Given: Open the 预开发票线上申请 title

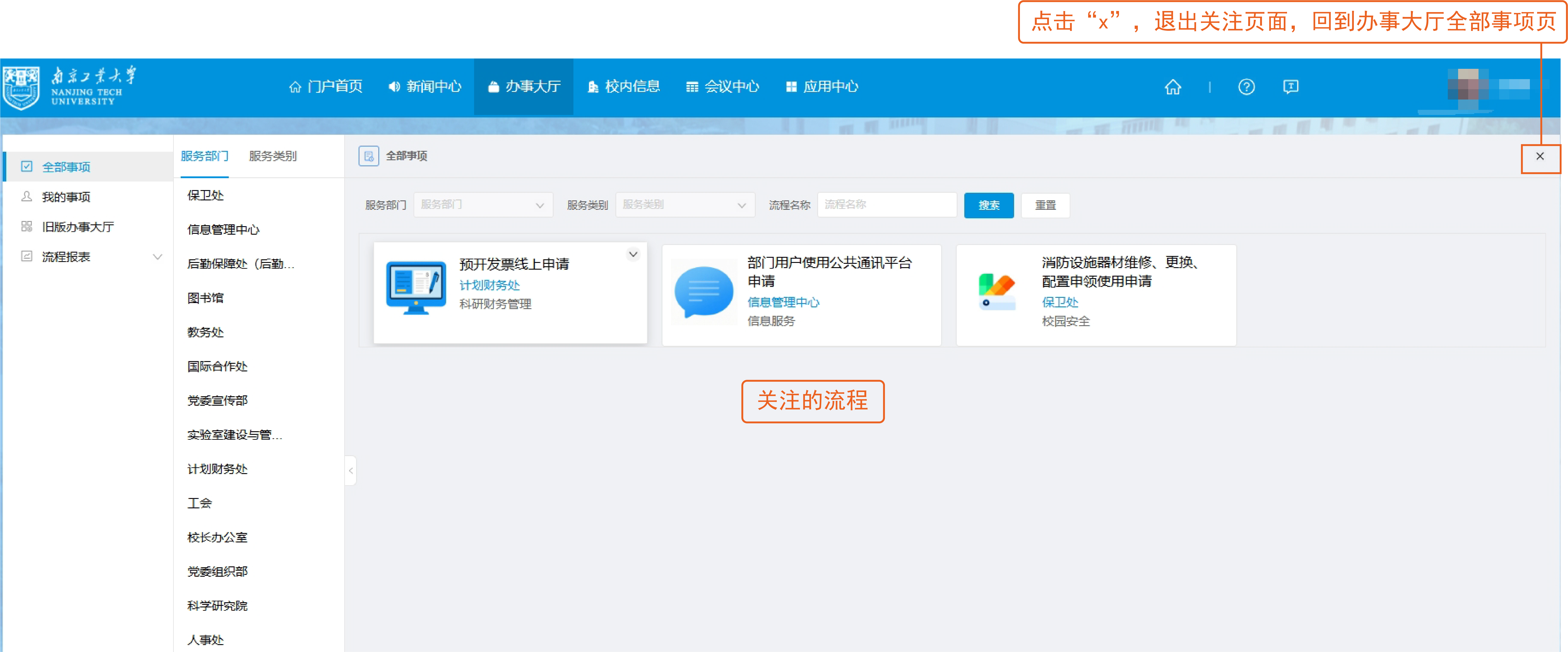Looking at the screenshot, I should tap(514, 264).
